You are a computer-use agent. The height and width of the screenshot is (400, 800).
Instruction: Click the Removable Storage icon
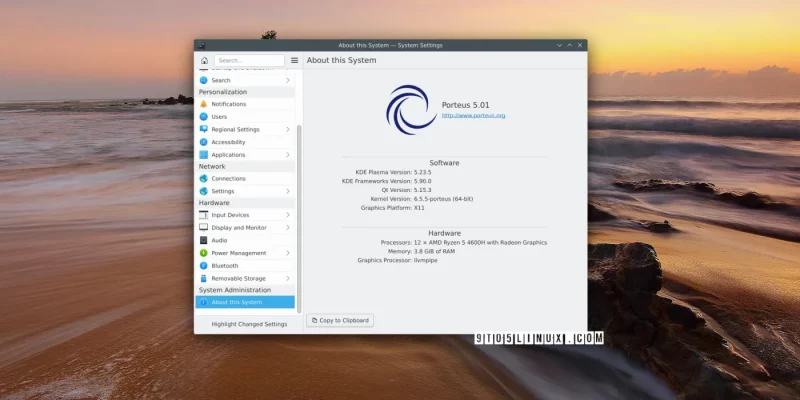point(204,278)
